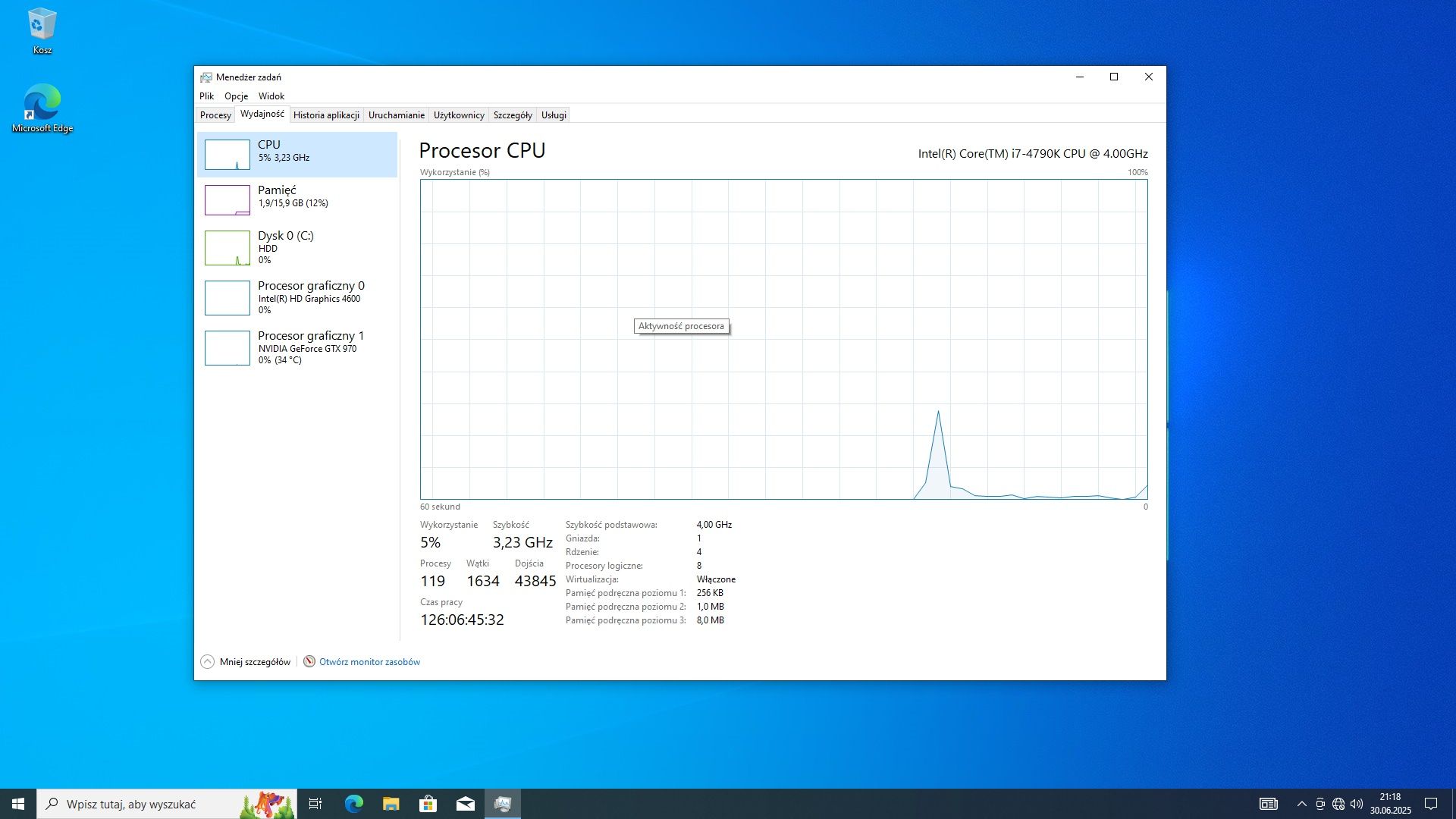Viewport: 1456px width, 819px height.
Task: Click the 43845 handles value
Action: [535, 581]
